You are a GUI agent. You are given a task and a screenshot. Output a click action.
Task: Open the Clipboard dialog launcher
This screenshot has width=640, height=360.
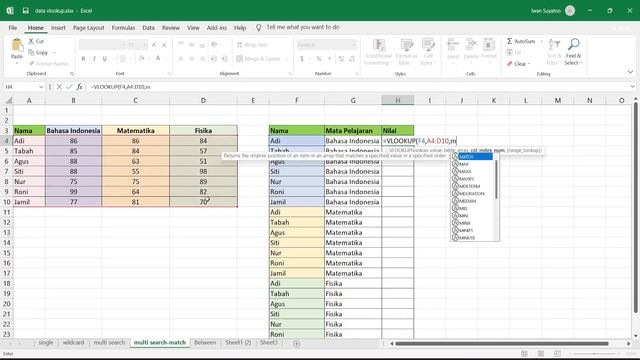coord(72,74)
